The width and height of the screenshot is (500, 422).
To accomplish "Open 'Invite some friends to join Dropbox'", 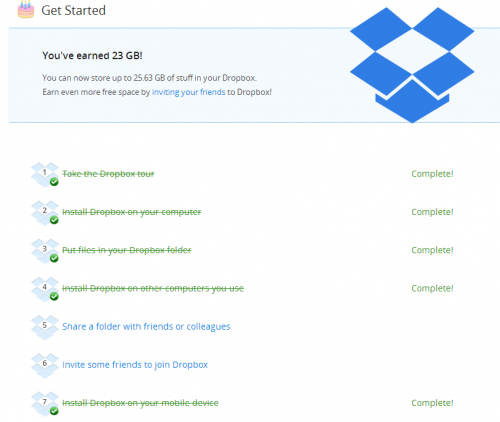I will tap(135, 365).
